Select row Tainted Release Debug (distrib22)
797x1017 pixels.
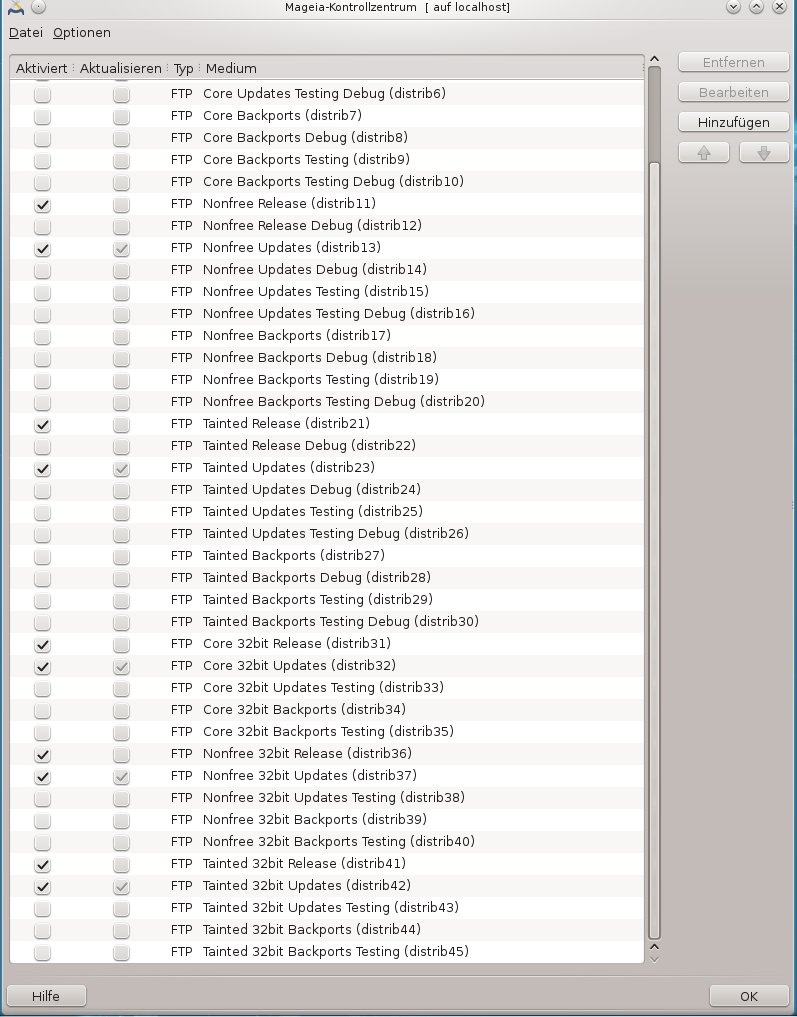click(327, 446)
